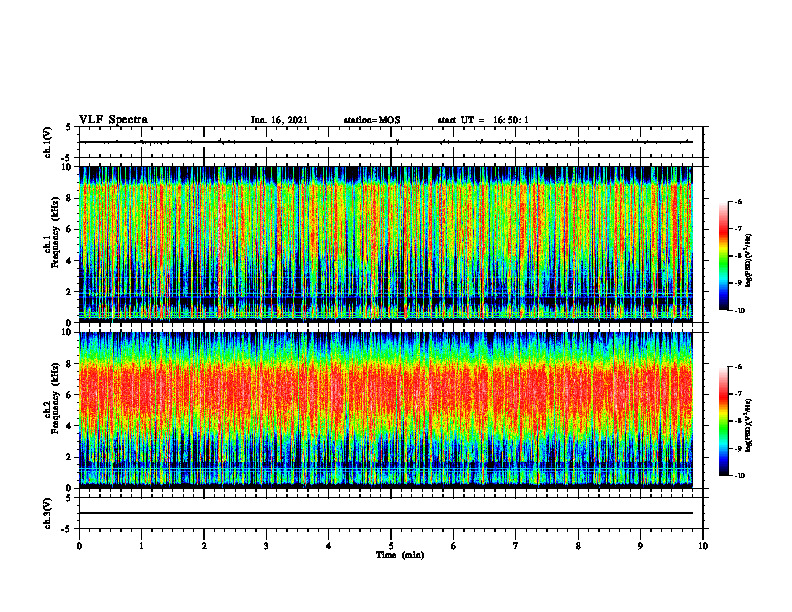Click the red band in the ch.2 spectrogram
Screen dimensions: 792x612
386,391
